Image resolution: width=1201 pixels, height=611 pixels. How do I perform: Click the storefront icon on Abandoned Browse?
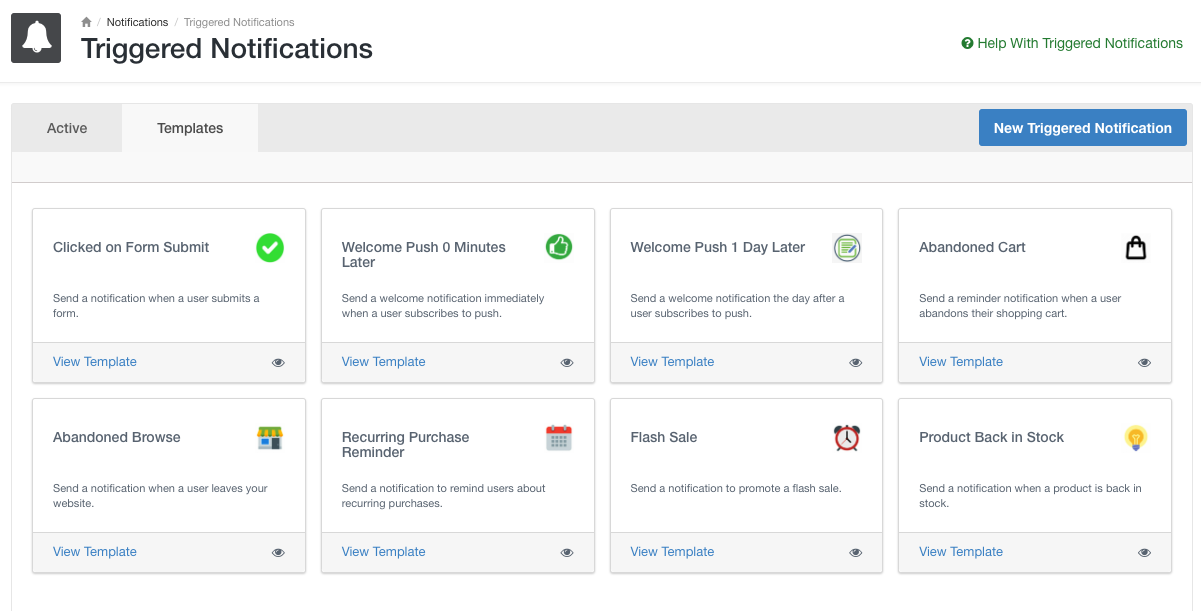click(269, 437)
